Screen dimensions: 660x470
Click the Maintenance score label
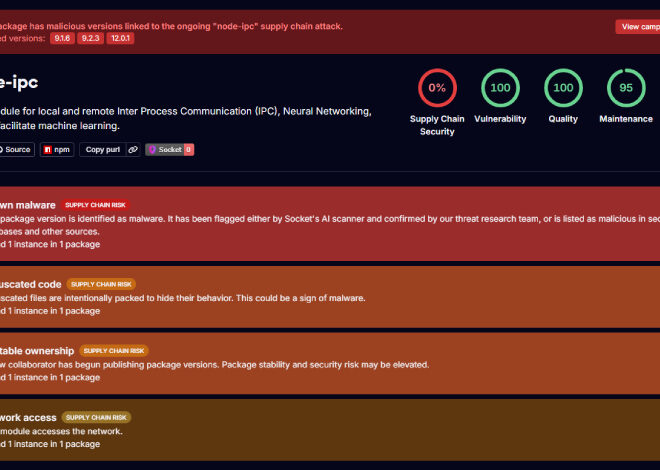pyautogui.click(x=626, y=119)
